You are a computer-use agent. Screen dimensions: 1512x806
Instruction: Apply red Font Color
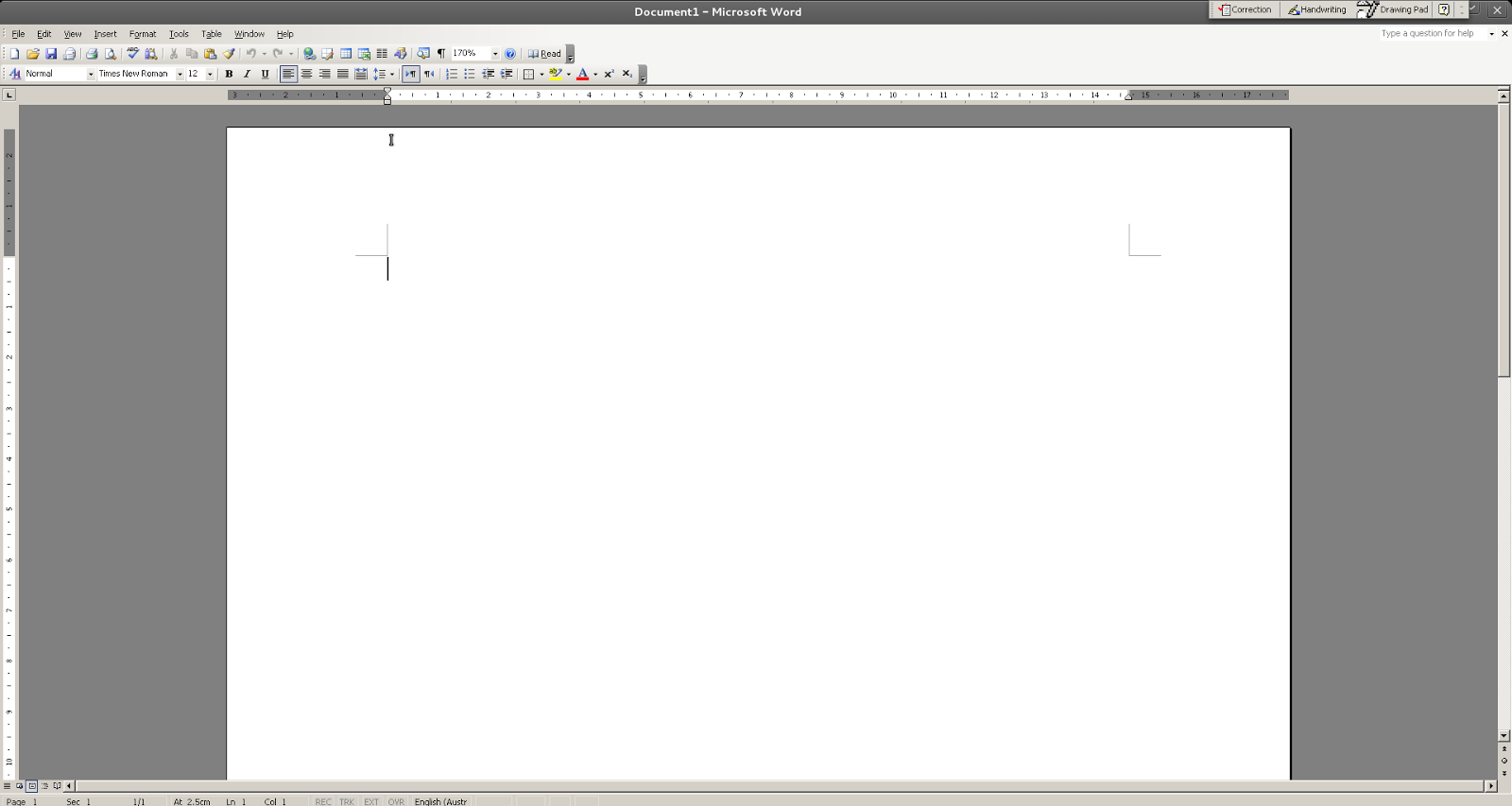583,74
